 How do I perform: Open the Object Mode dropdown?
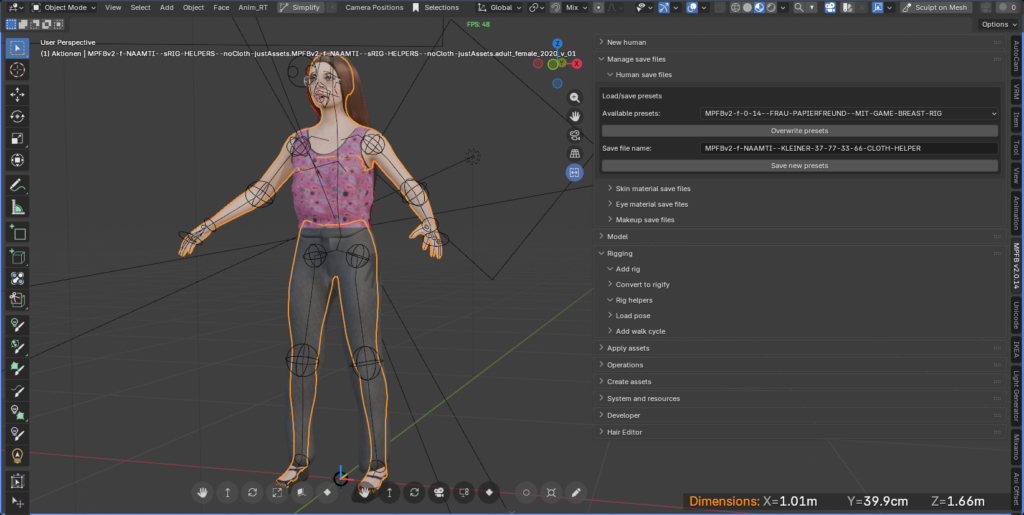click(63, 7)
